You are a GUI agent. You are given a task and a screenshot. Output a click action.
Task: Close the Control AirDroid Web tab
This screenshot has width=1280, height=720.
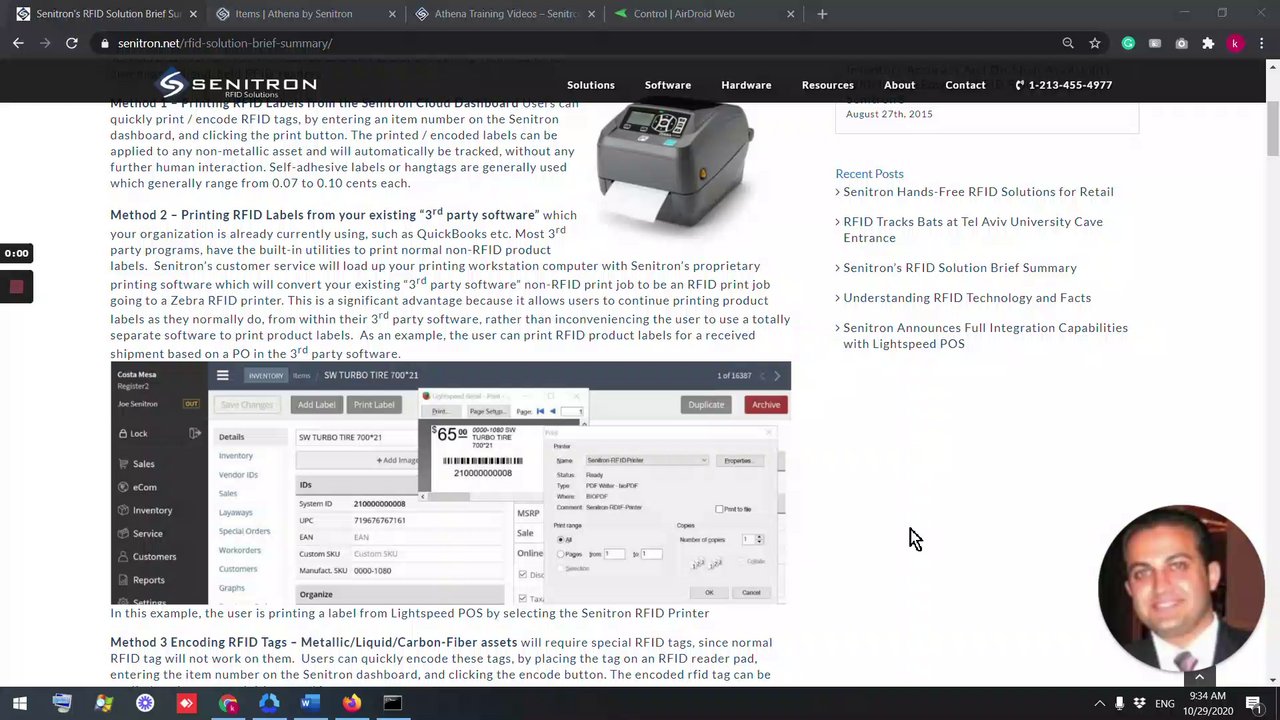pos(790,14)
